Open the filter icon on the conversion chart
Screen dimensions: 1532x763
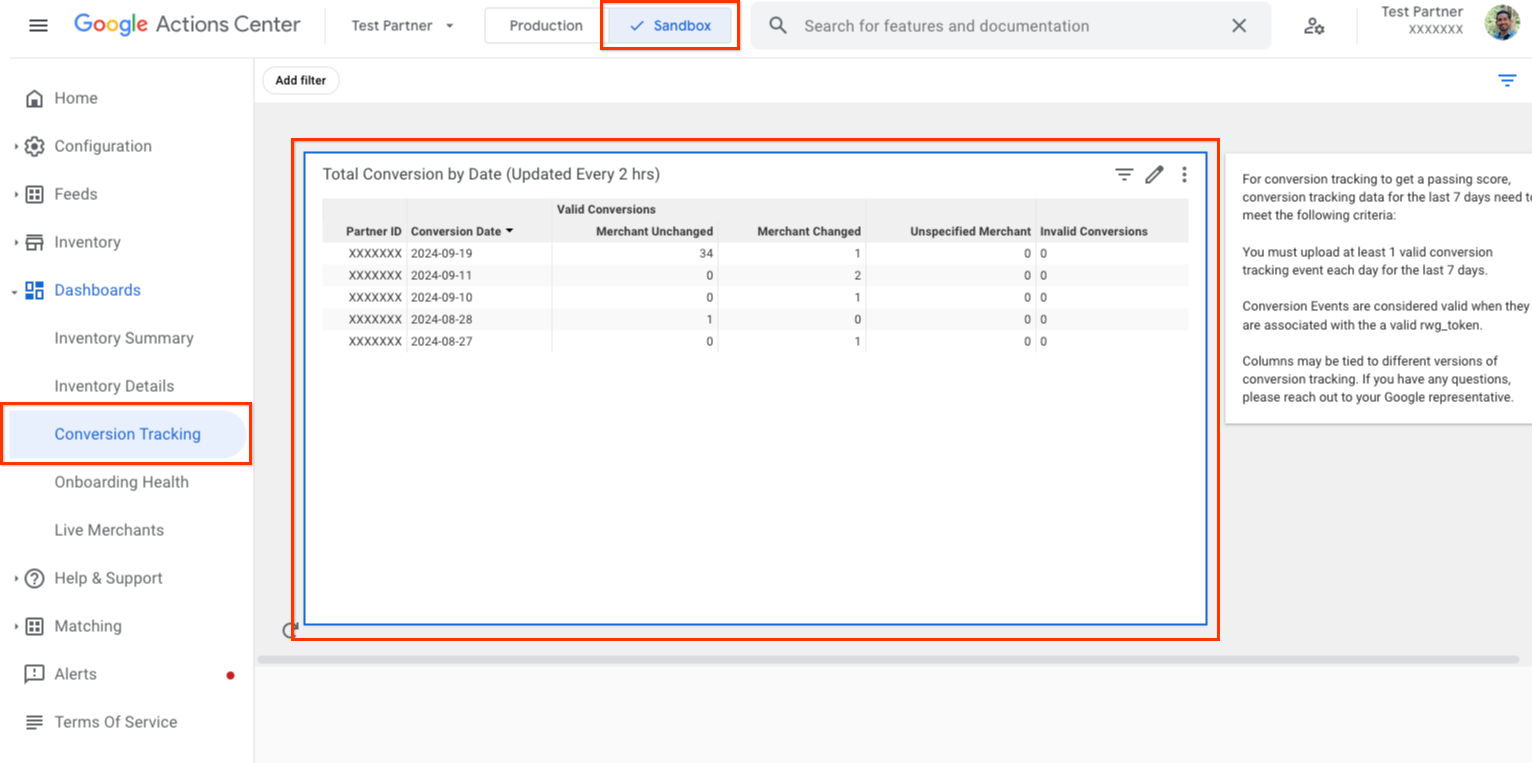point(1123,173)
